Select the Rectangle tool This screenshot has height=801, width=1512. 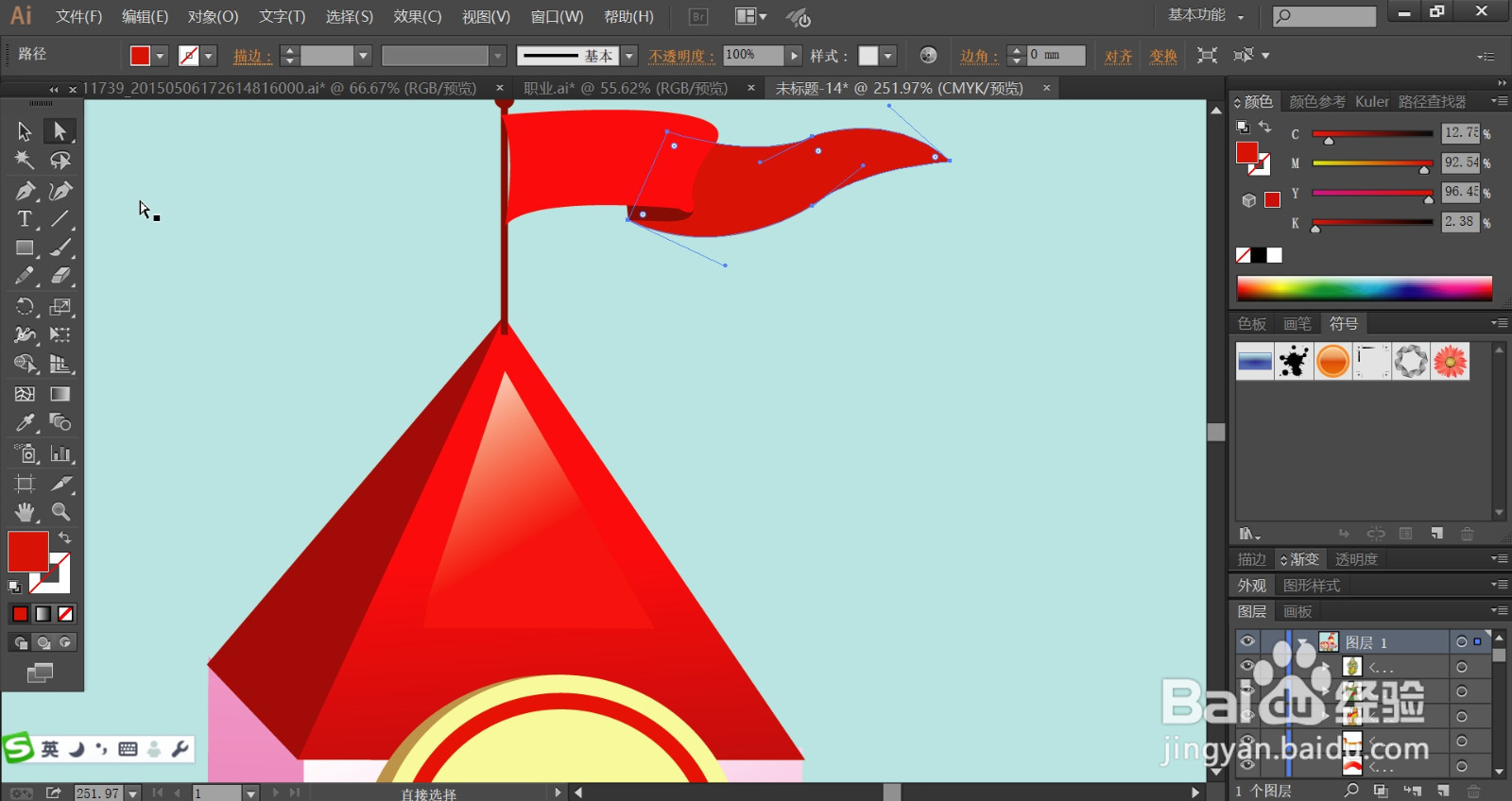pyautogui.click(x=25, y=248)
